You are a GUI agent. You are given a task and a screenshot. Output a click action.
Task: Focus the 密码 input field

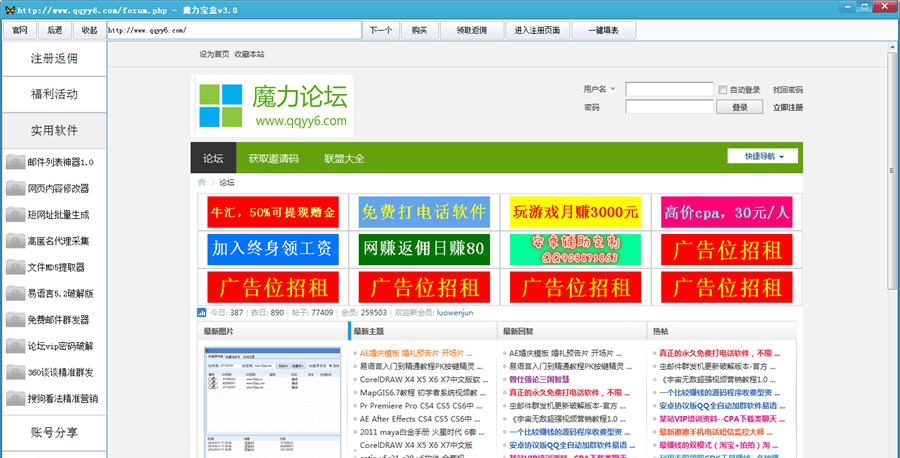tap(669, 107)
